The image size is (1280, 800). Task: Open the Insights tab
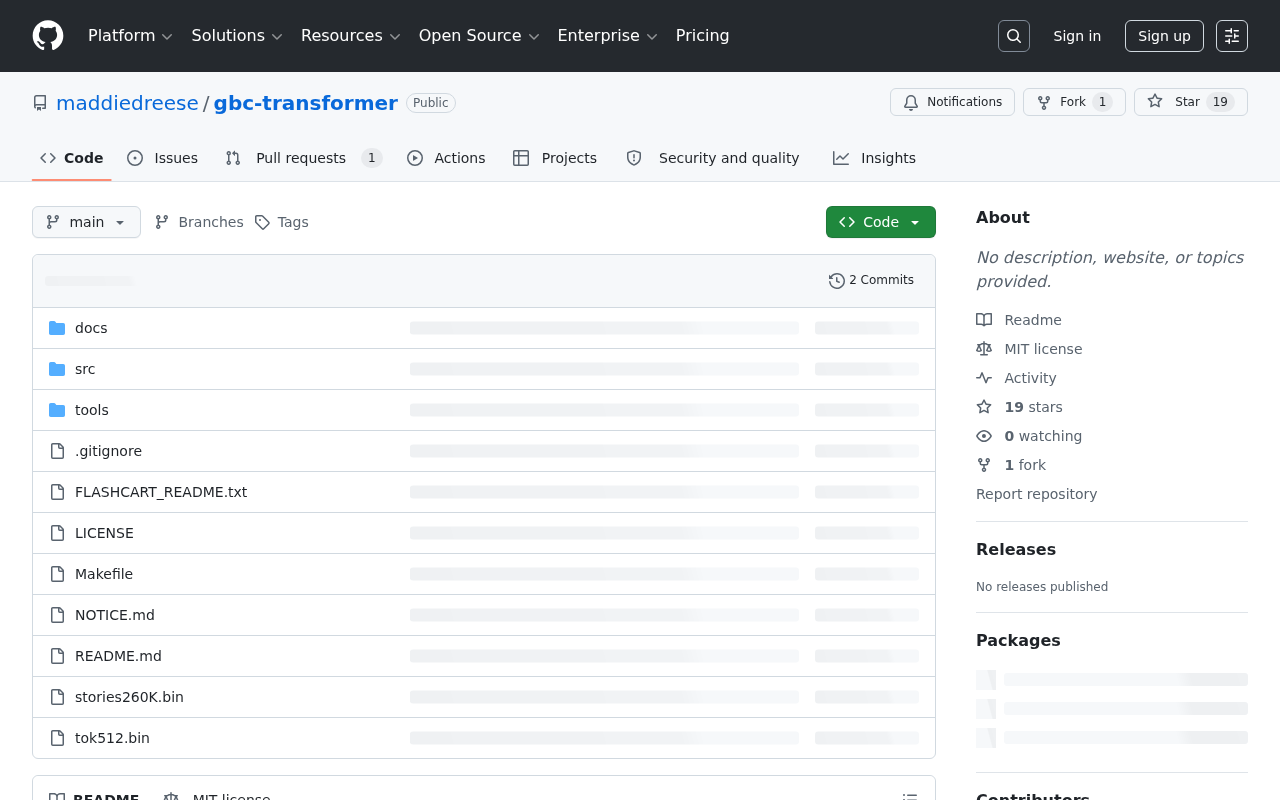(875, 158)
